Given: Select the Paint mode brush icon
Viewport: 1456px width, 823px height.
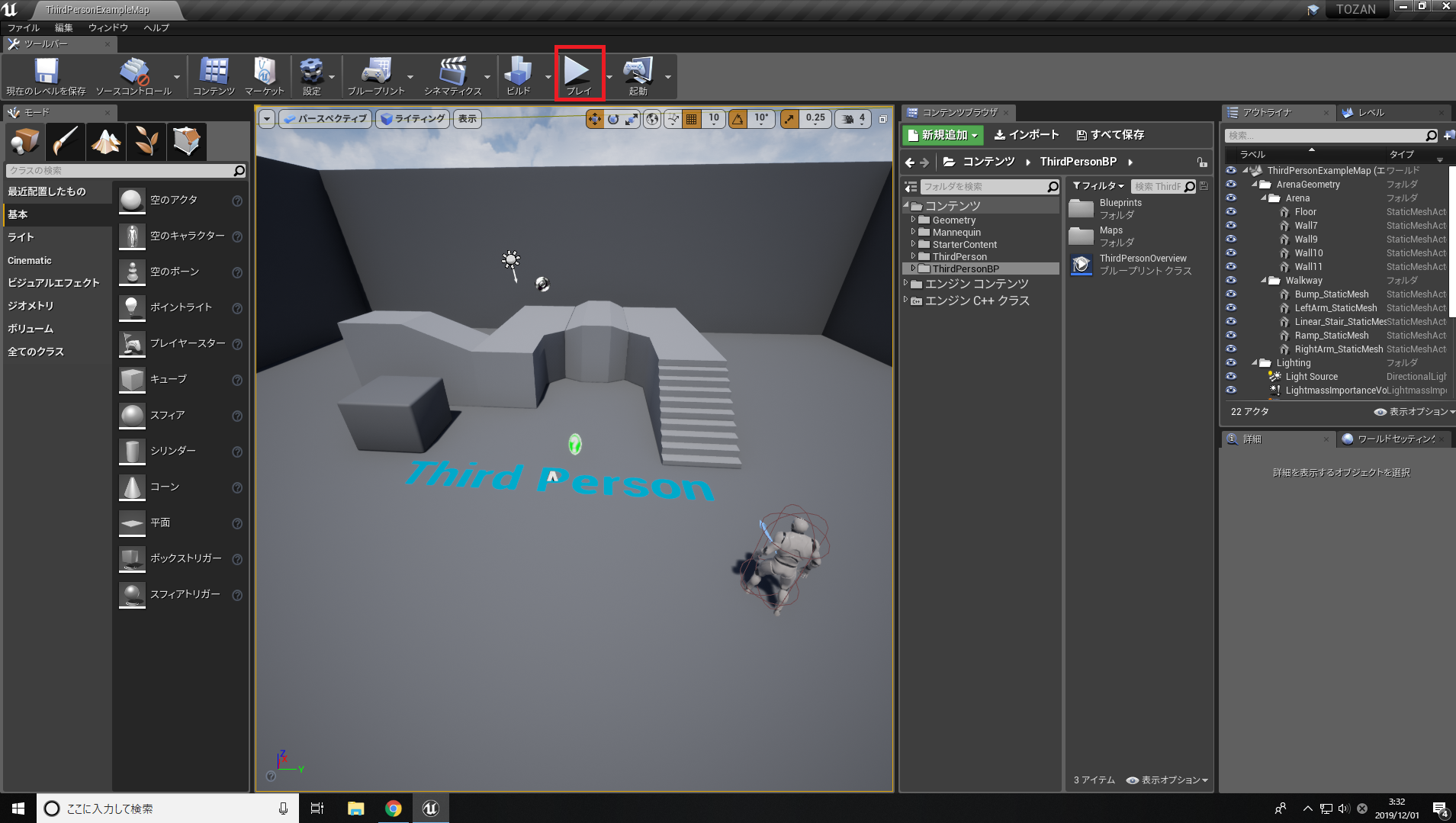Looking at the screenshot, I should pos(66,141).
